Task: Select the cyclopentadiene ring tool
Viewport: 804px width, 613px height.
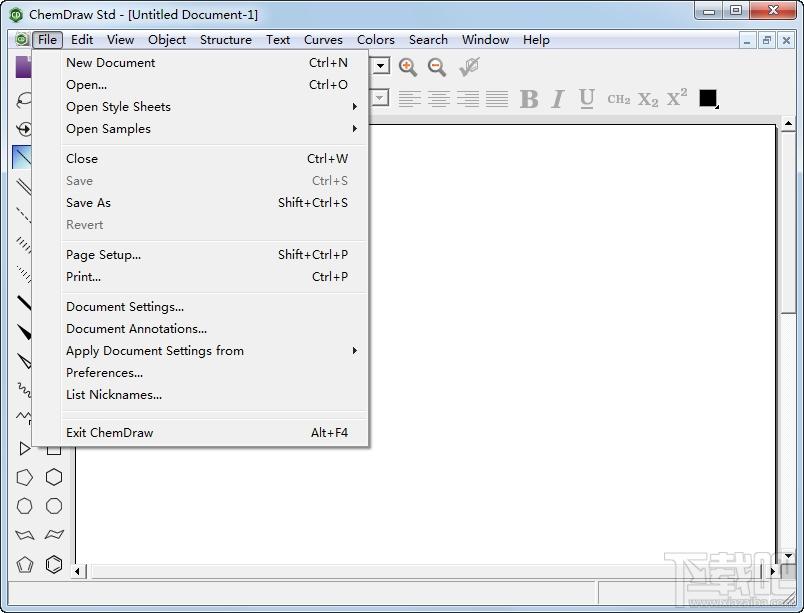Action: 24,564
